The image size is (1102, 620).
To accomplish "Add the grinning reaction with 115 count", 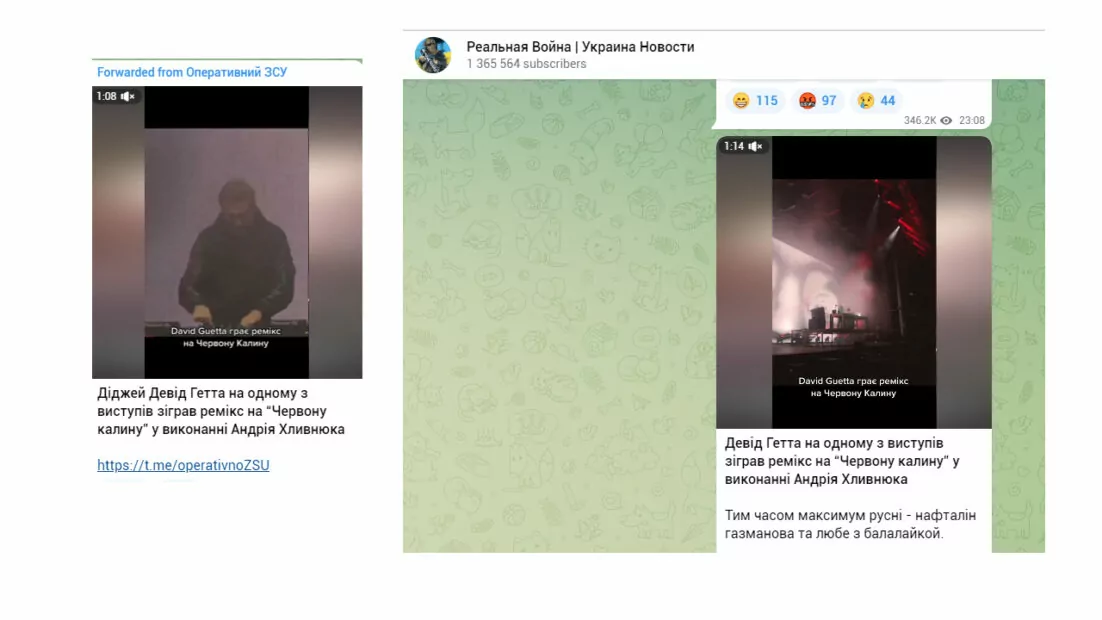I will pyautogui.click(x=756, y=101).
